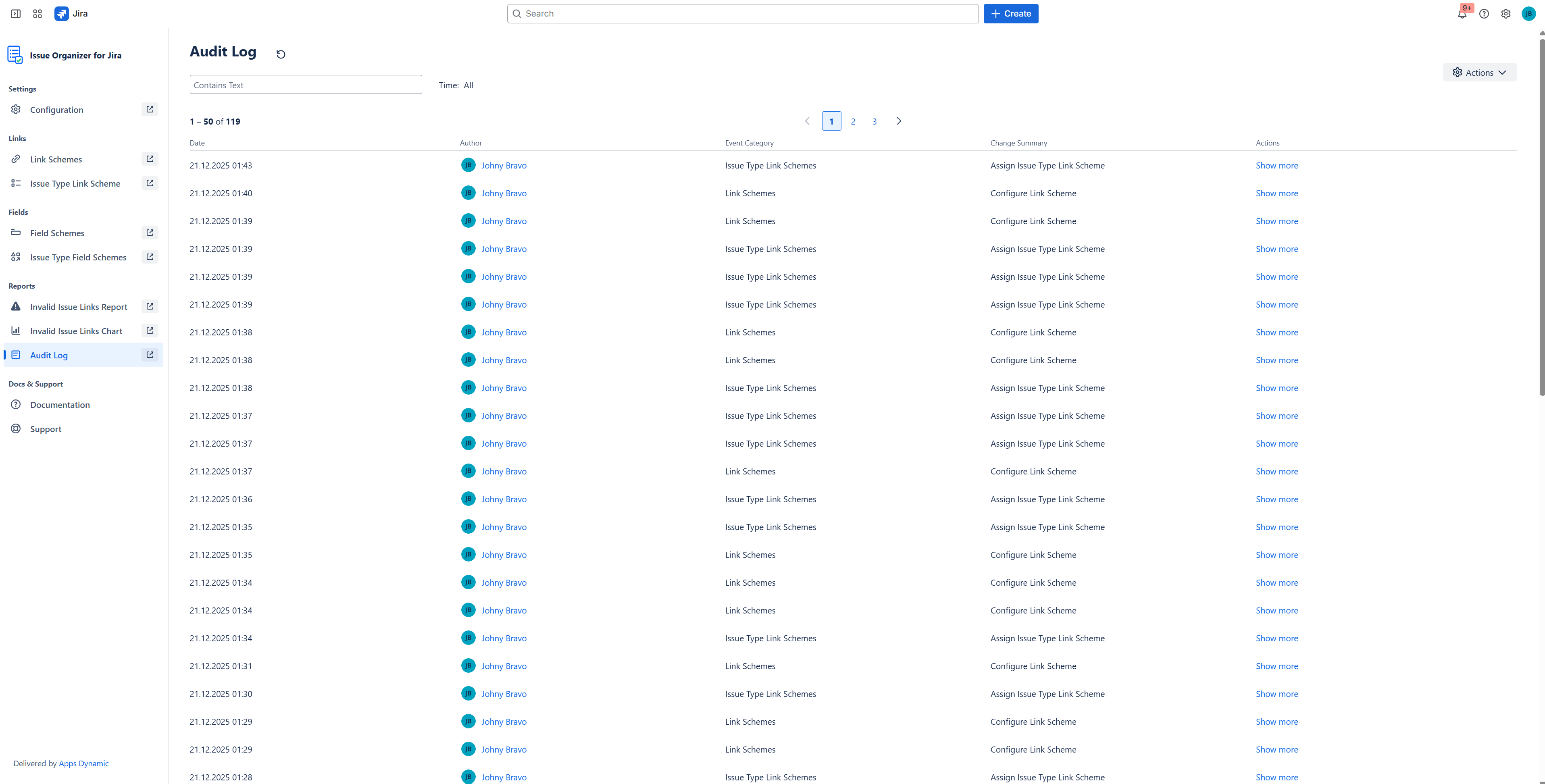Jump to page 3 of results
Viewport: 1545px width, 784px height.
875,121
